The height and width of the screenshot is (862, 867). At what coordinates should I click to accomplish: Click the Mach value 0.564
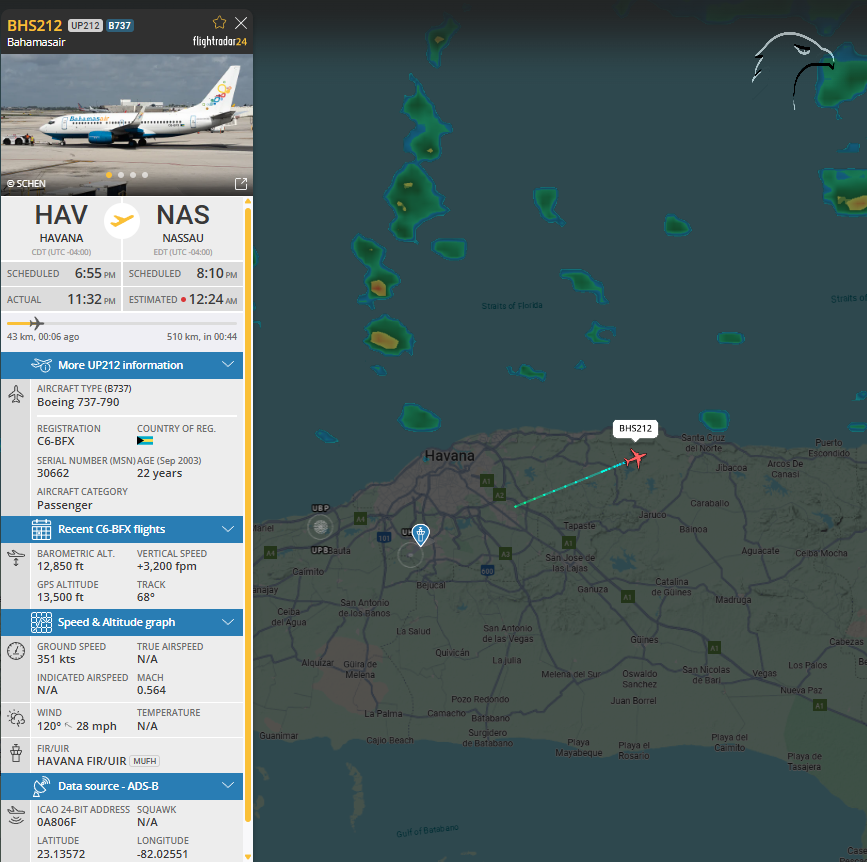point(152,690)
